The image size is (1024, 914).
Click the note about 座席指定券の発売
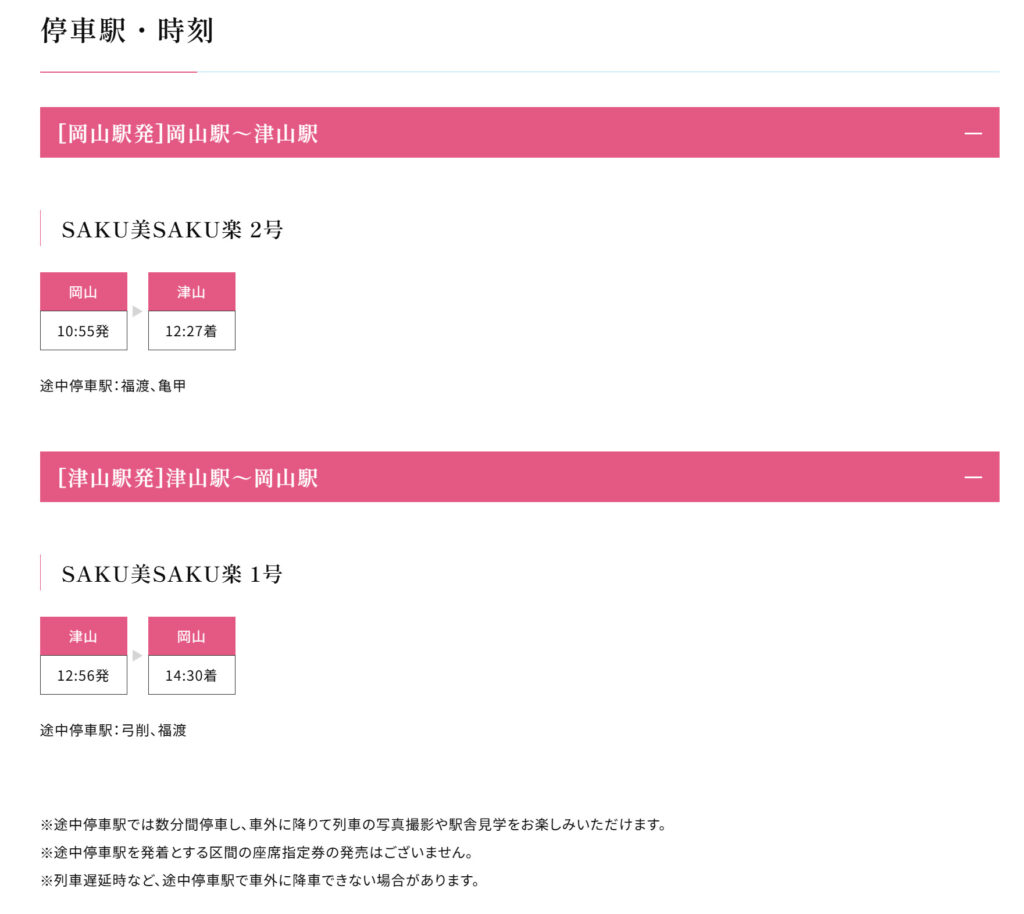pos(257,852)
